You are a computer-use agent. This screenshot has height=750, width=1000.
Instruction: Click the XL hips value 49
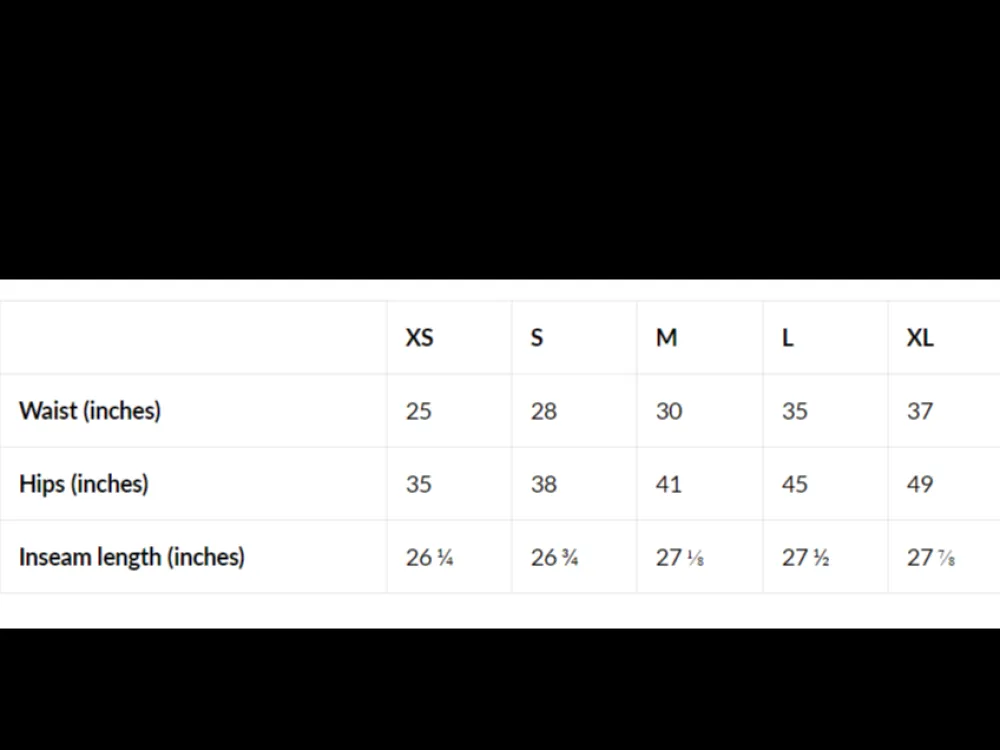[920, 485]
